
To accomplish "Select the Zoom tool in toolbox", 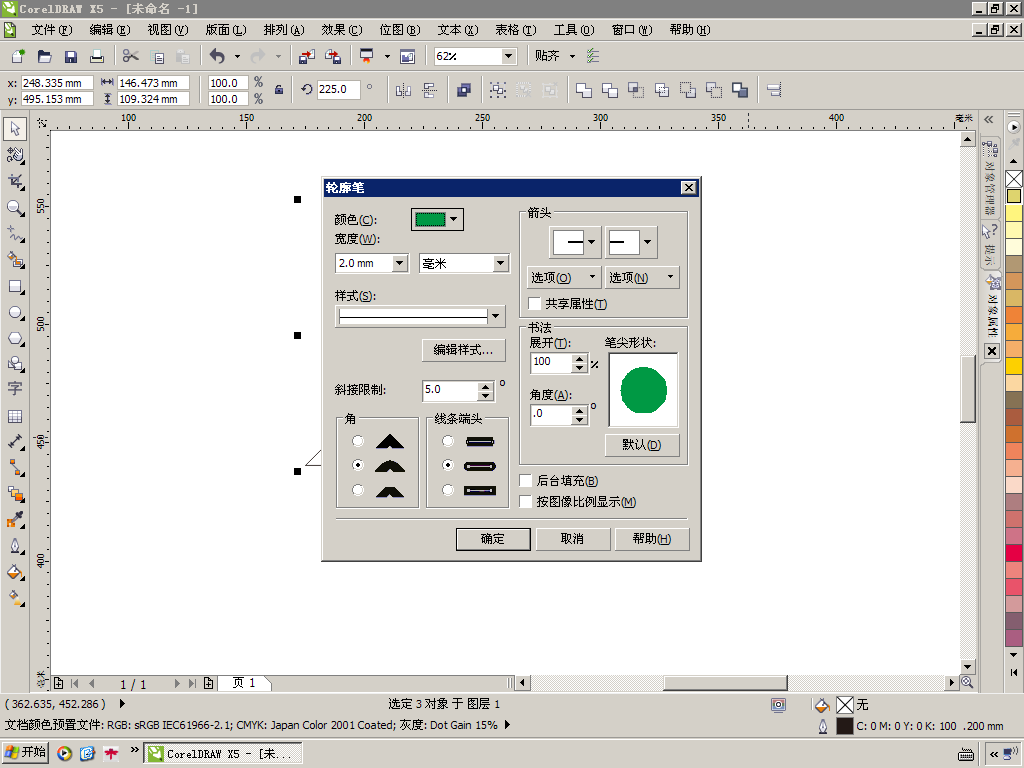I will [15, 208].
